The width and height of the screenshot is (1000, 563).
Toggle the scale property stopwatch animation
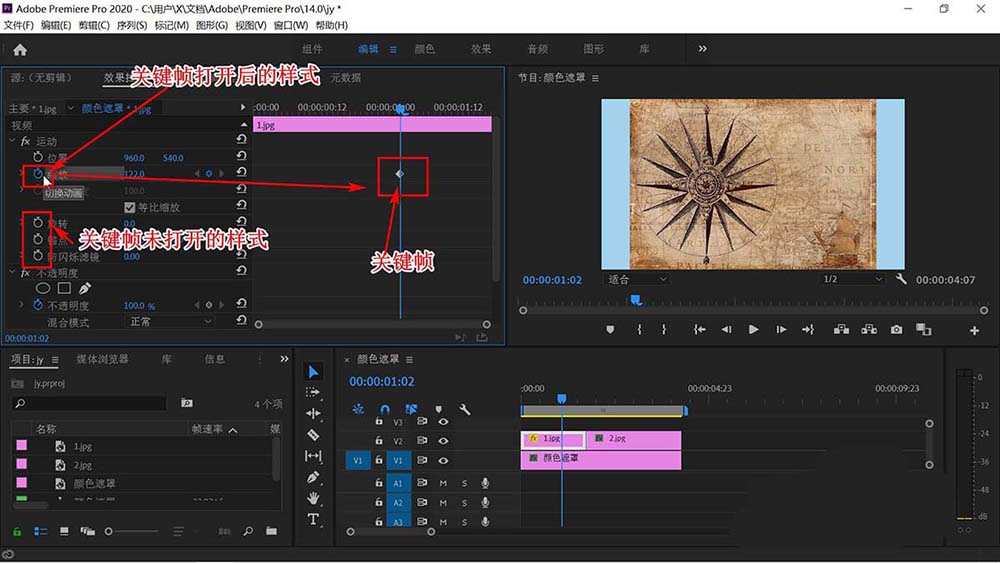pyautogui.click(x=38, y=173)
